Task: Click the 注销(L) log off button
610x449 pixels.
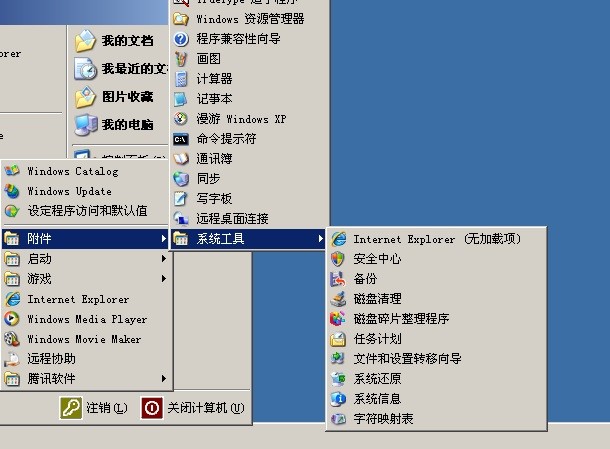Action: 94,408
